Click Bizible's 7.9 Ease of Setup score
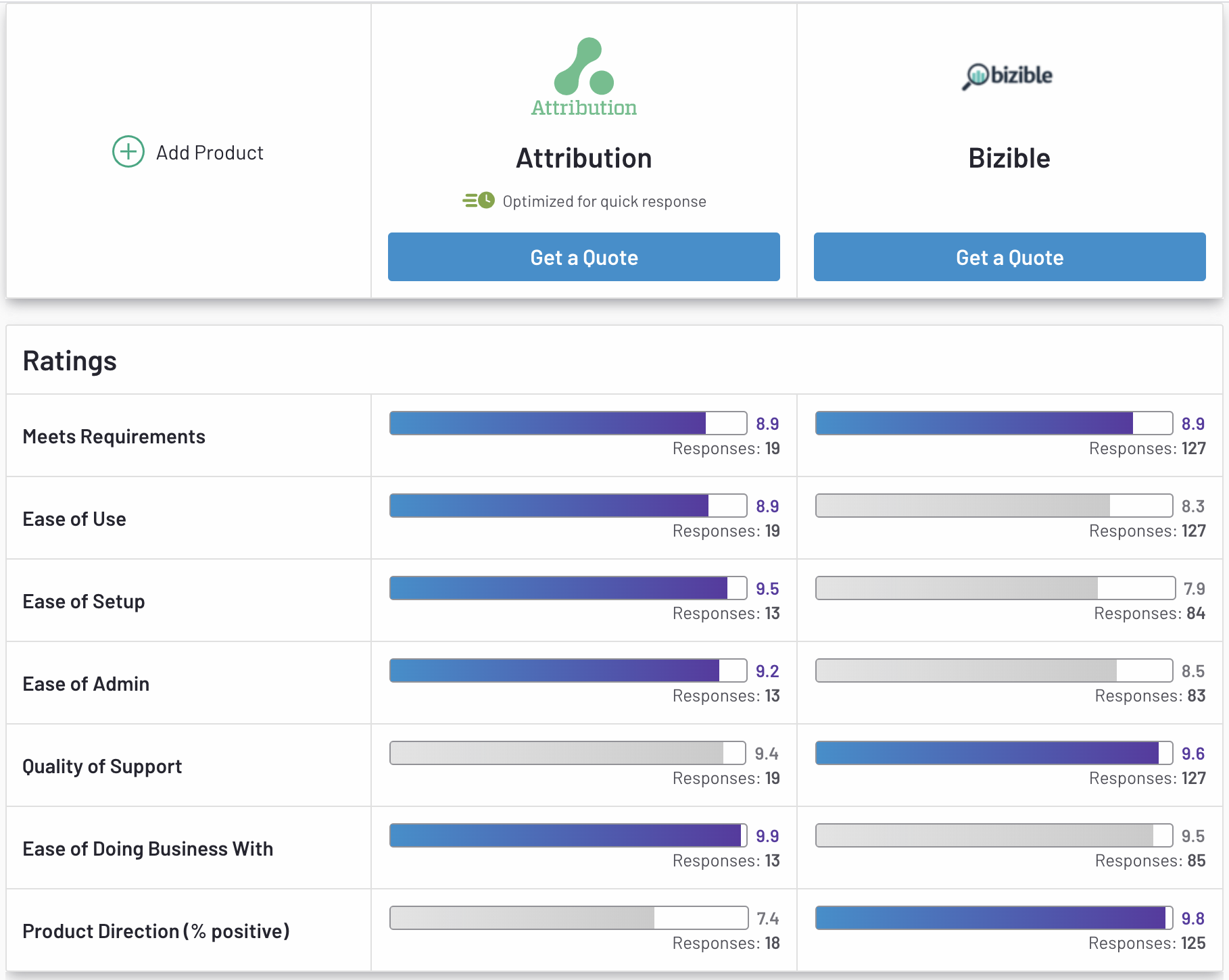 (x=1195, y=589)
